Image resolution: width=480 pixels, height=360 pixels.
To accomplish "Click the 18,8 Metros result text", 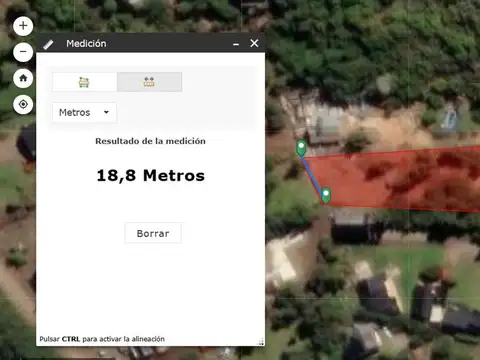I will click(151, 176).
